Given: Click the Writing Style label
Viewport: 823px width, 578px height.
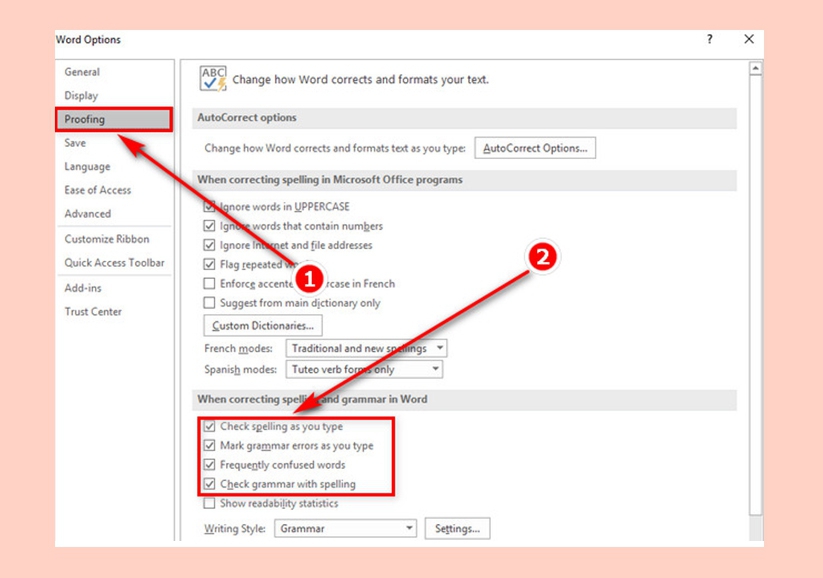Looking at the screenshot, I should pos(235,529).
